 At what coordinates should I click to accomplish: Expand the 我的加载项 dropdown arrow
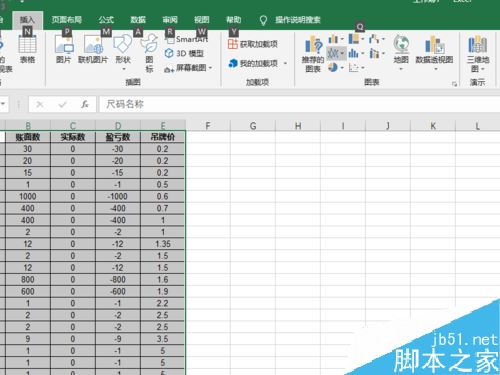285,63
